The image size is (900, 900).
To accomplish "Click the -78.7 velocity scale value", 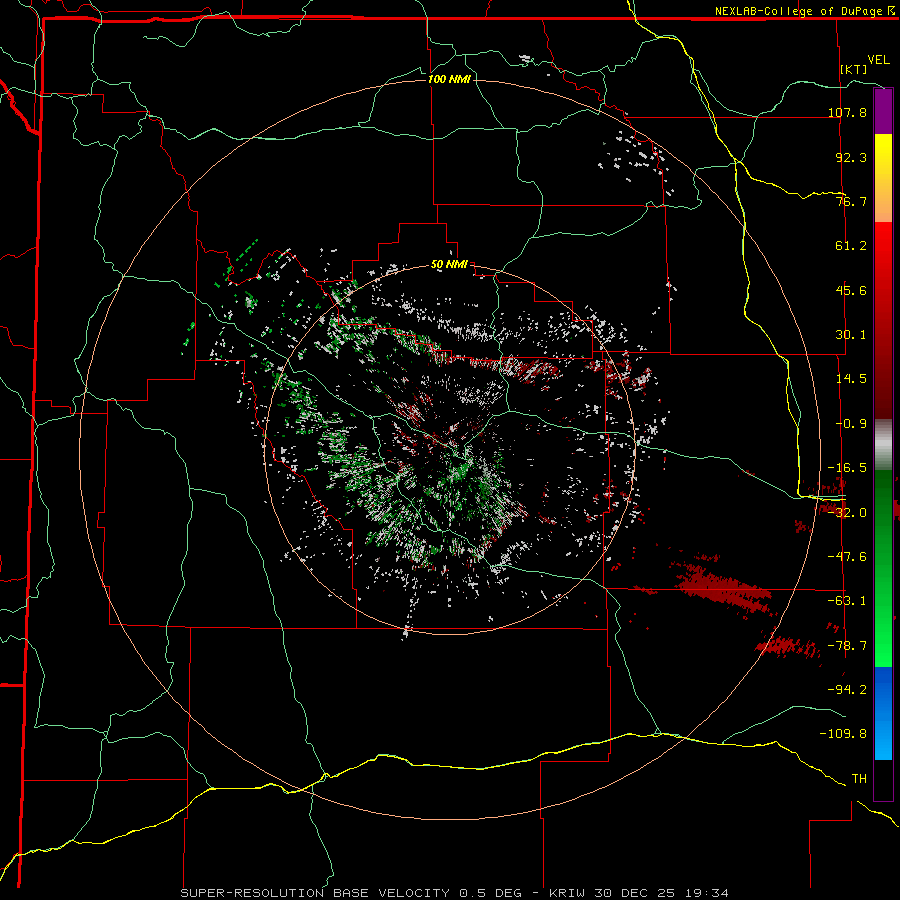I will 847,646.
